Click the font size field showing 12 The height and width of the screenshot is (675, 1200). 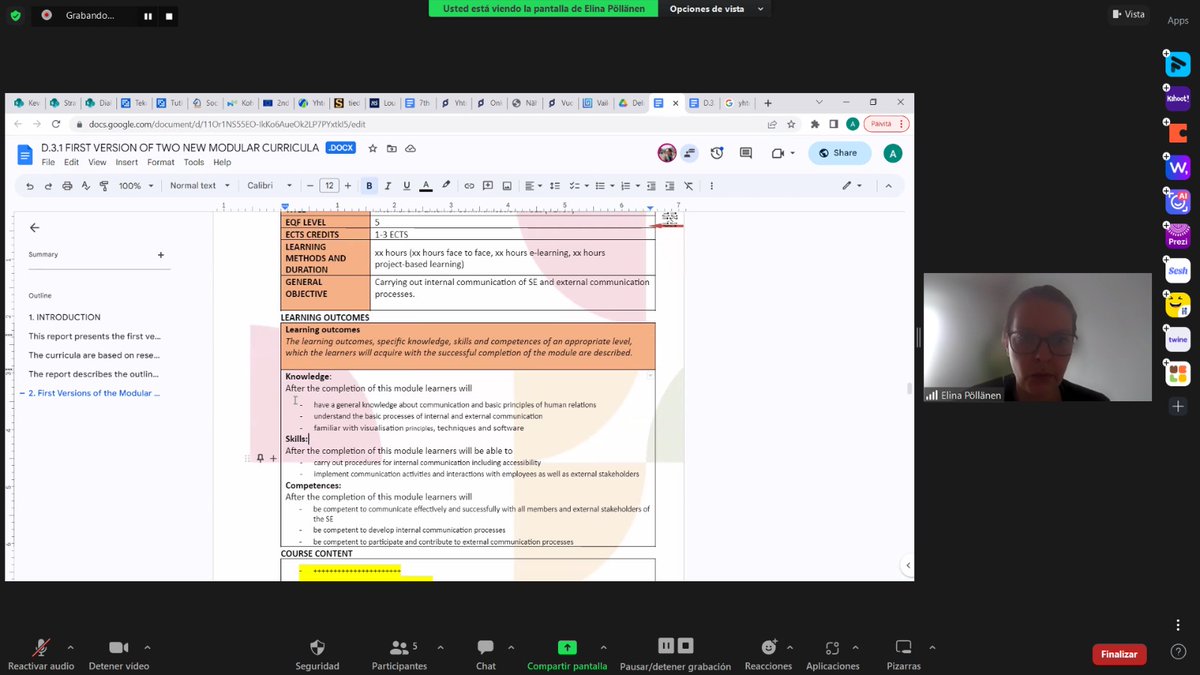[329, 185]
